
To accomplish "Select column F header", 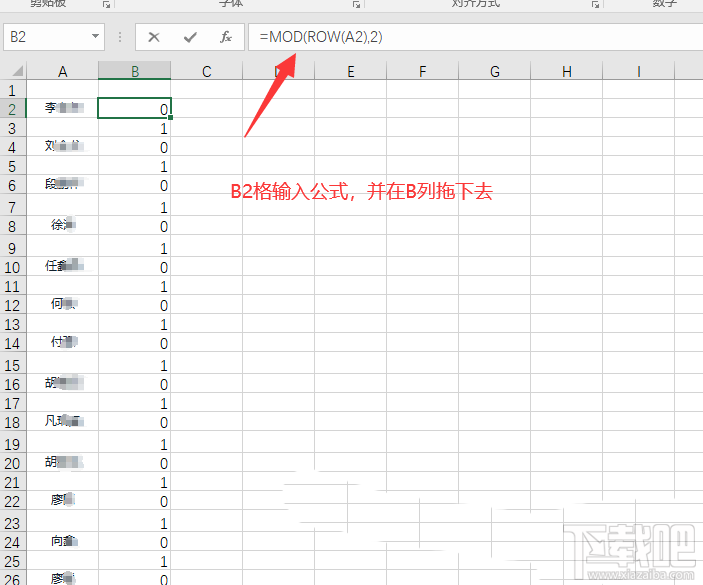I will click(x=422, y=71).
